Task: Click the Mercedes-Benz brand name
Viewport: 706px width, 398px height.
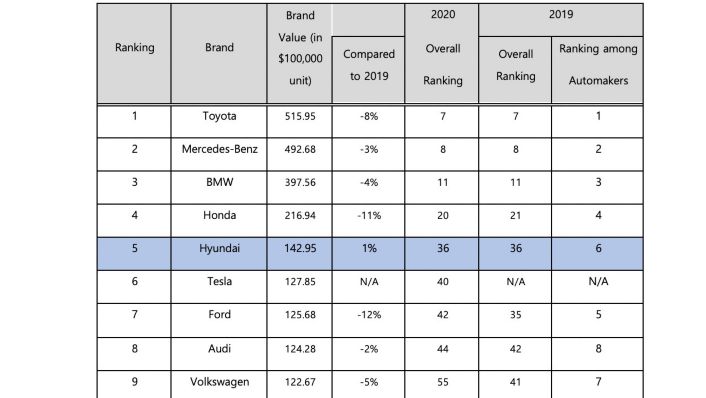Action: pyautogui.click(x=219, y=149)
